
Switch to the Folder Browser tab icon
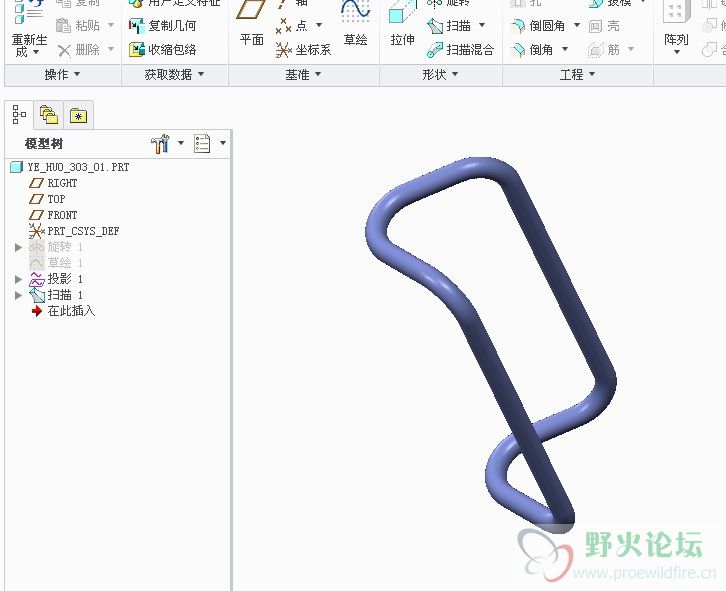pyautogui.click(x=49, y=115)
